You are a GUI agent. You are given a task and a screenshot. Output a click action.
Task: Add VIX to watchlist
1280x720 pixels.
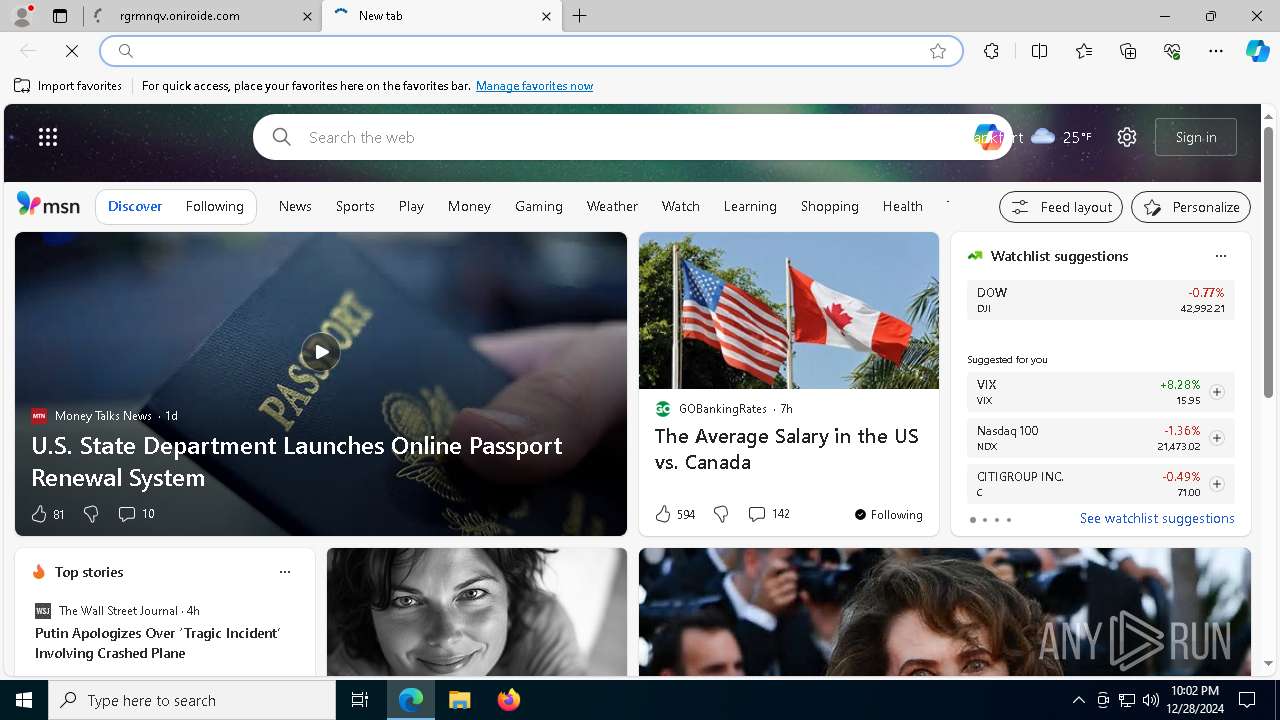pos(1217,392)
